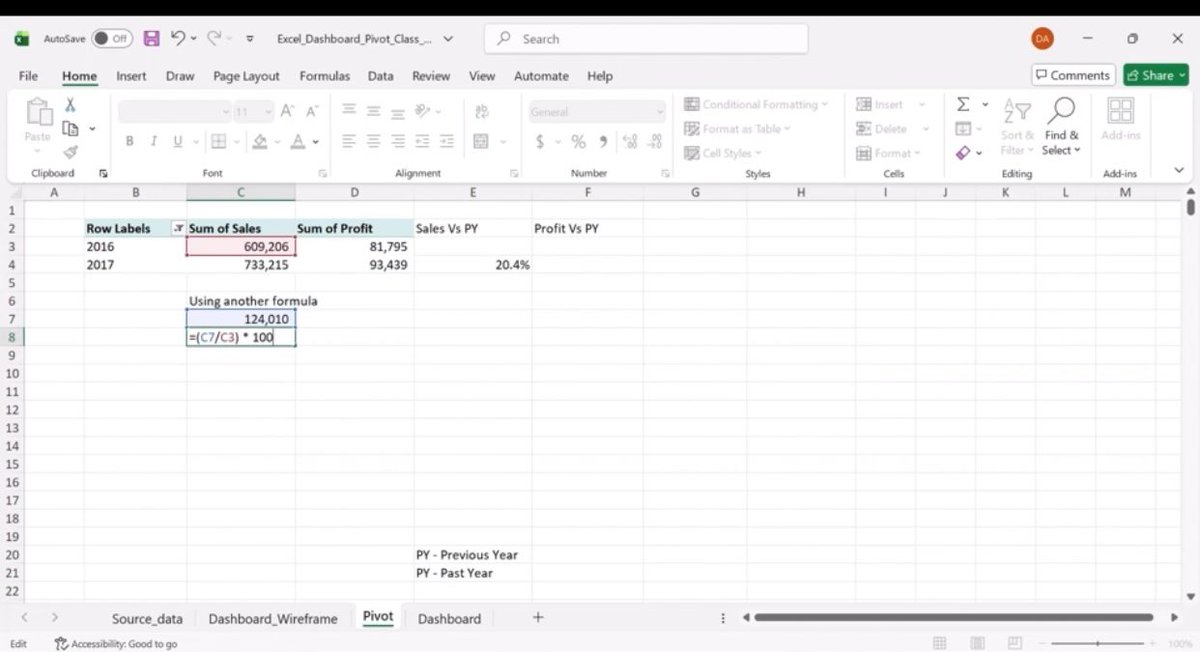Open the Source_data sheet tab
The image size is (1200, 652).
coord(147,619)
